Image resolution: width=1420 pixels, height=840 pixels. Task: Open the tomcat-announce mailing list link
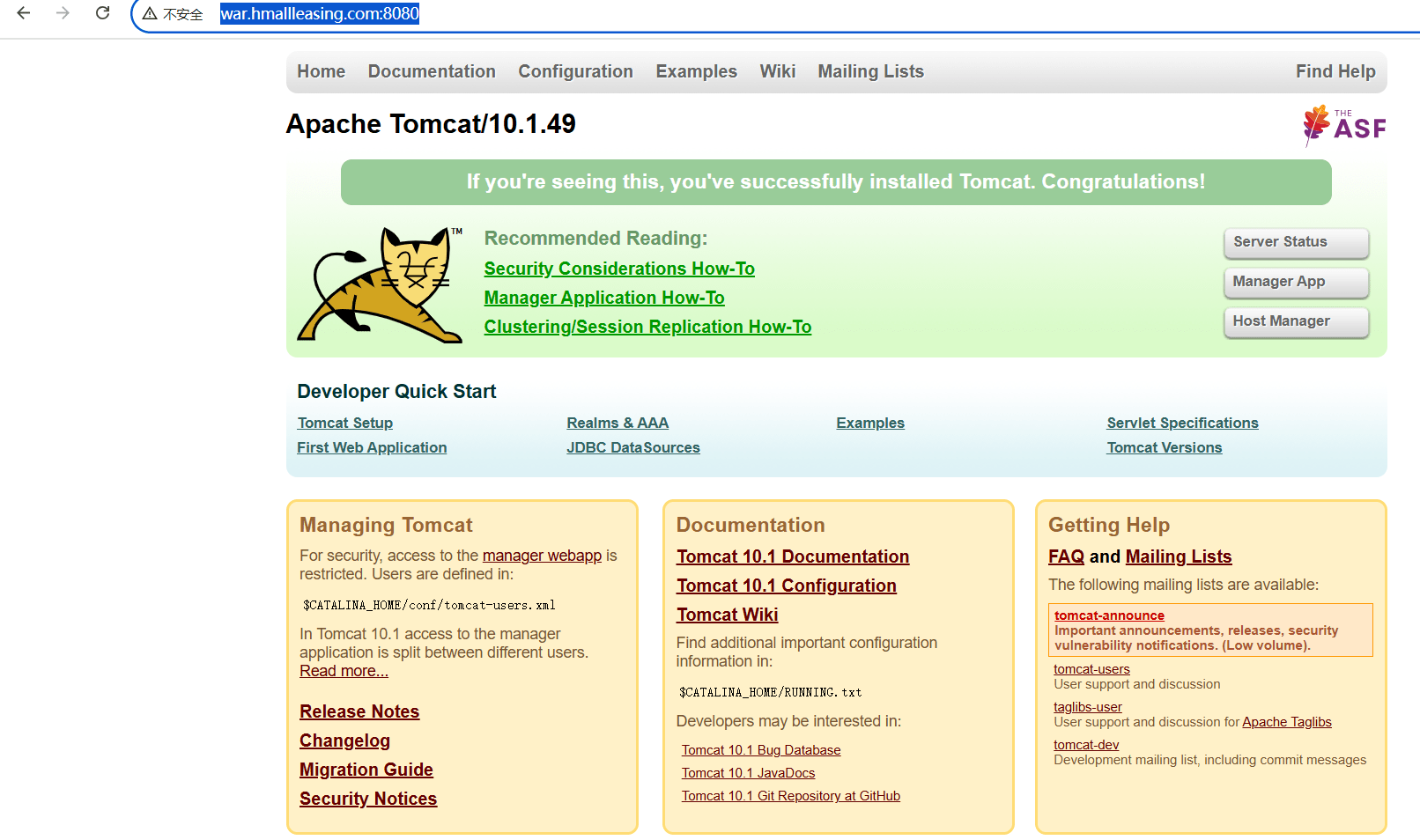click(1109, 615)
